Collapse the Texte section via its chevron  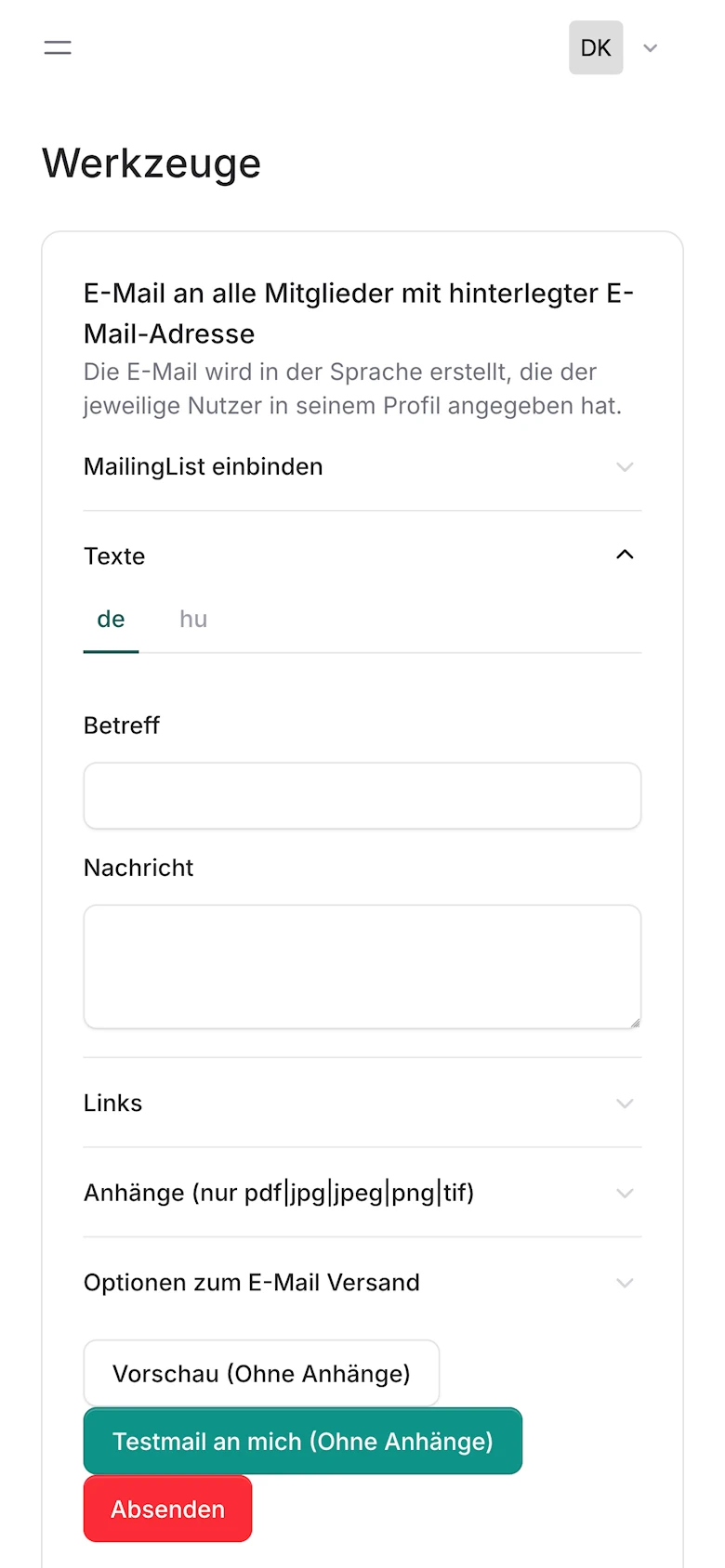[x=625, y=554]
